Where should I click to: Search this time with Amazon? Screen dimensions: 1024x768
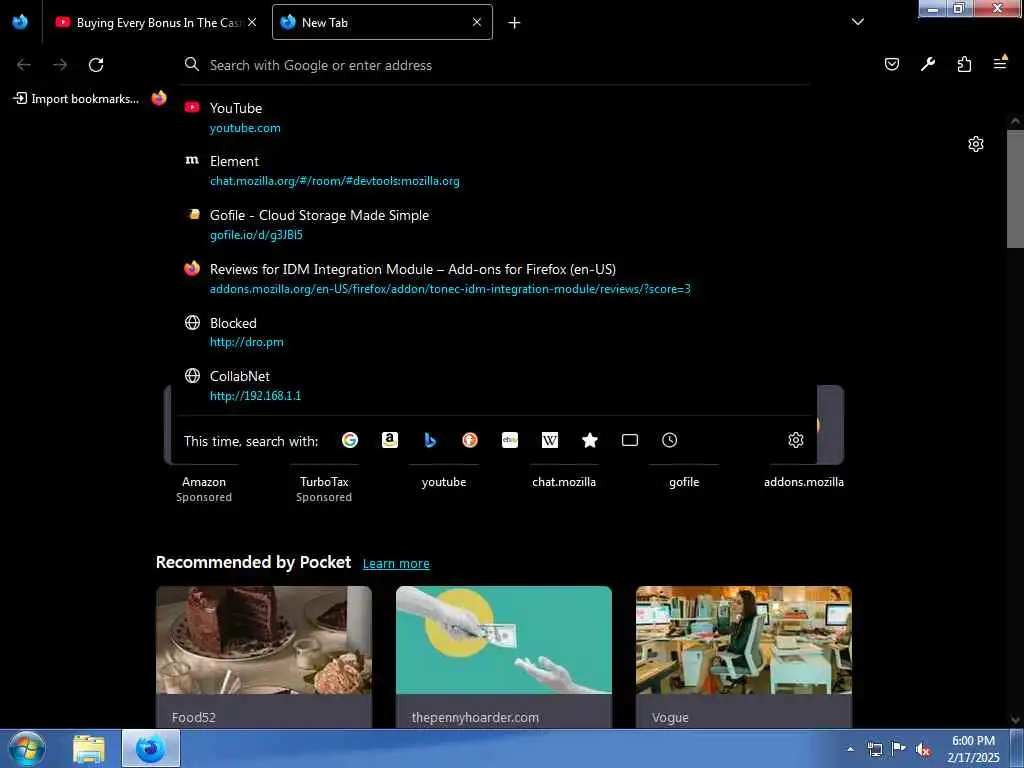point(390,440)
